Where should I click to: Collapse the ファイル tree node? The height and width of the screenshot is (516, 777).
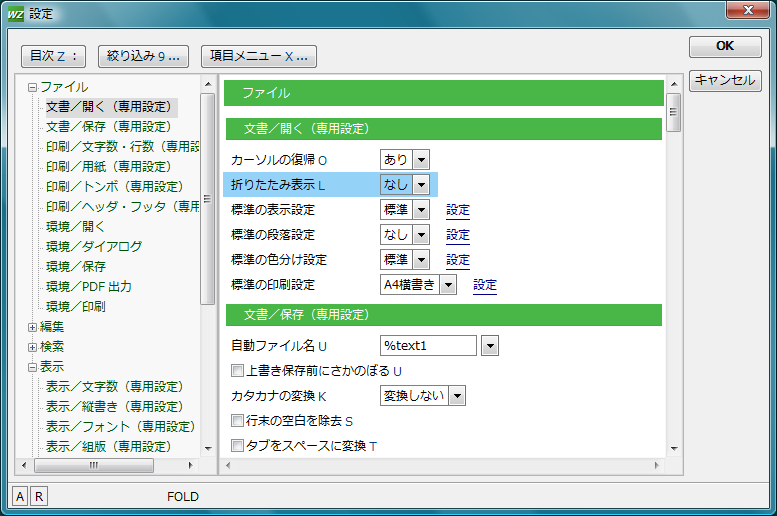pyautogui.click(x=32, y=88)
